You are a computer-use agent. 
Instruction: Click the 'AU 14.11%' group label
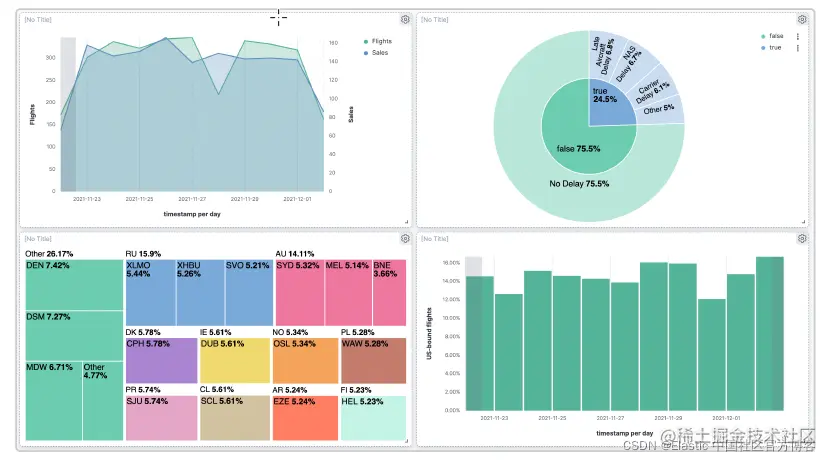click(295, 254)
